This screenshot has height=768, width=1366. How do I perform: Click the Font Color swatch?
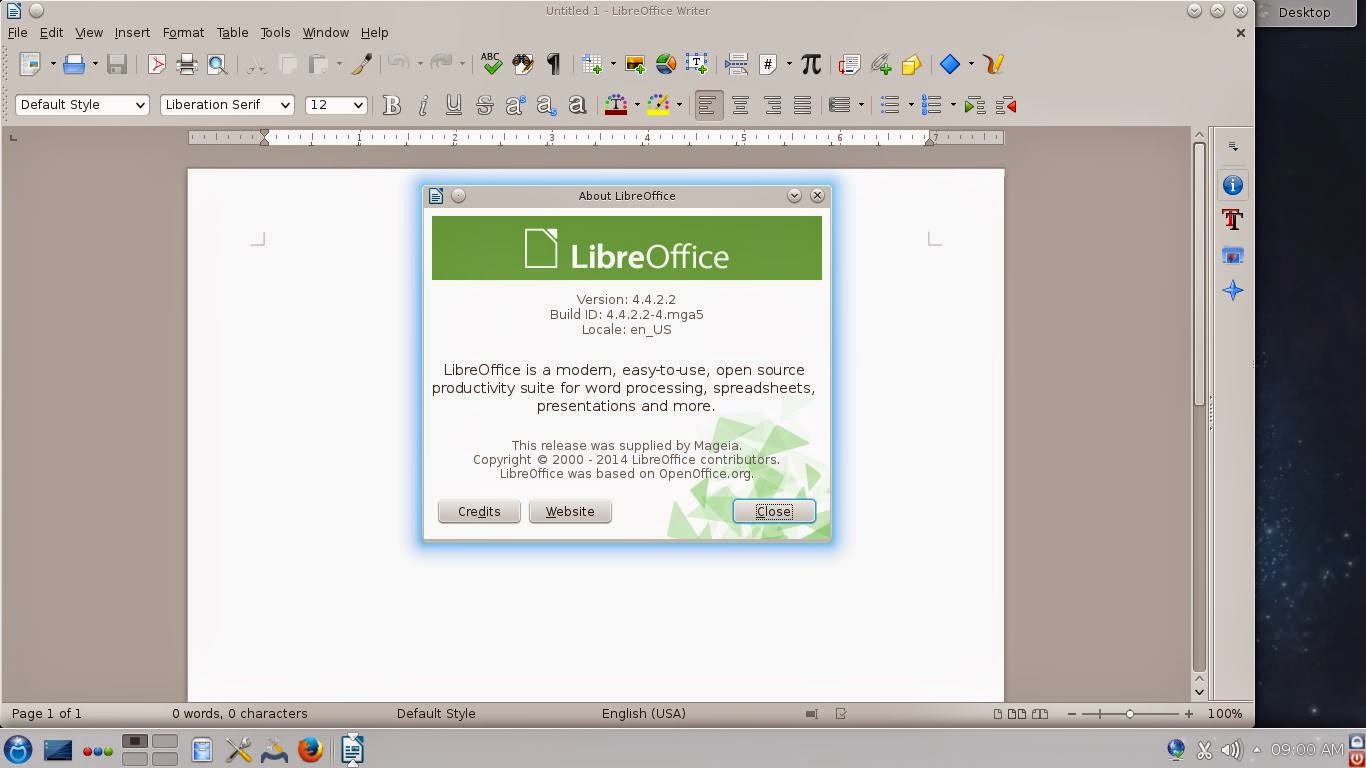pyautogui.click(x=616, y=105)
